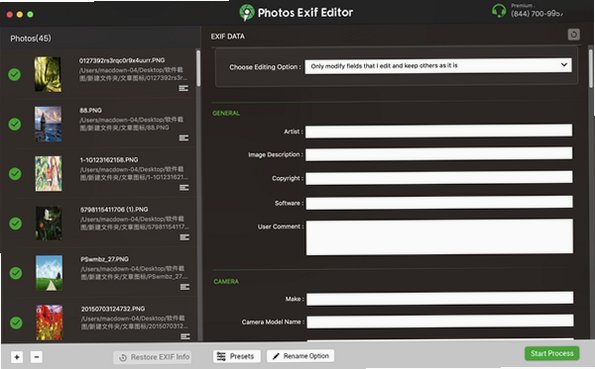
Task: Click the EXIF details icon for 88.PNG
Action: click(x=184, y=138)
